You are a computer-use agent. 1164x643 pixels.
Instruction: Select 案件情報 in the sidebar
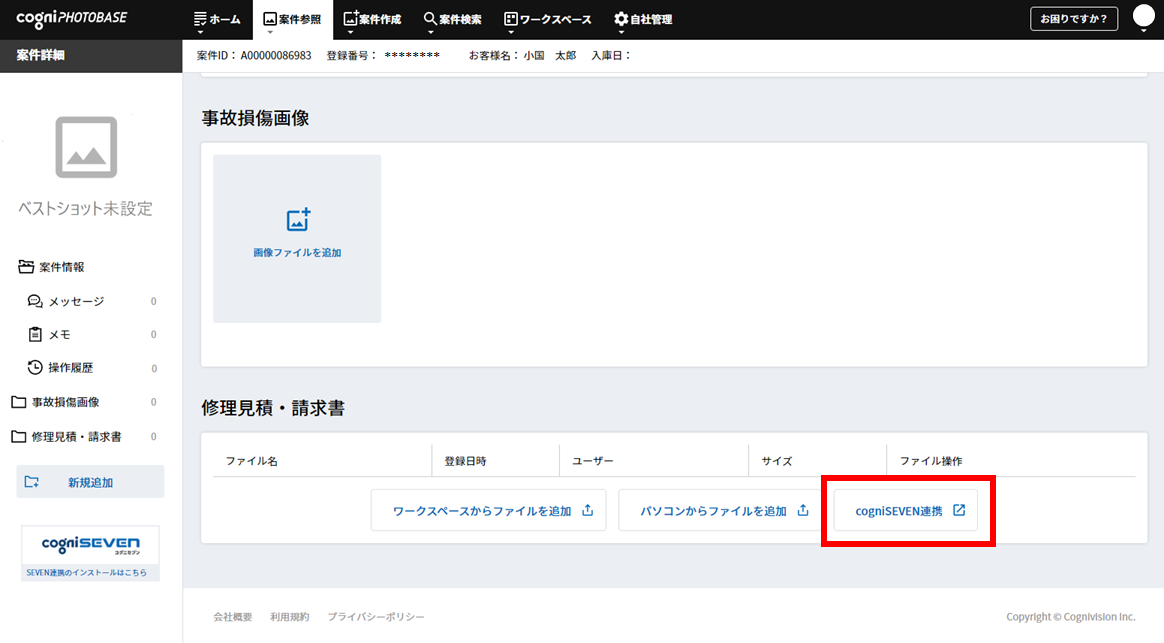[61, 267]
